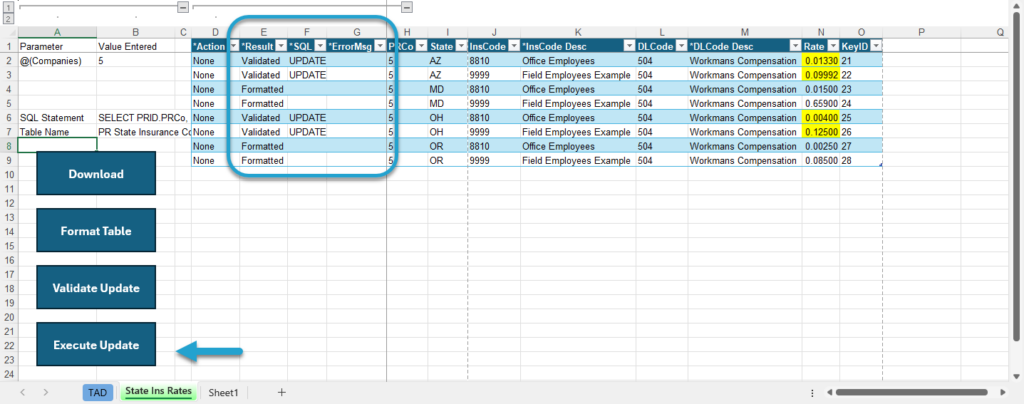Open the *ErrorMsg column filter dropdown
1024x404 pixels.
[x=381, y=46]
